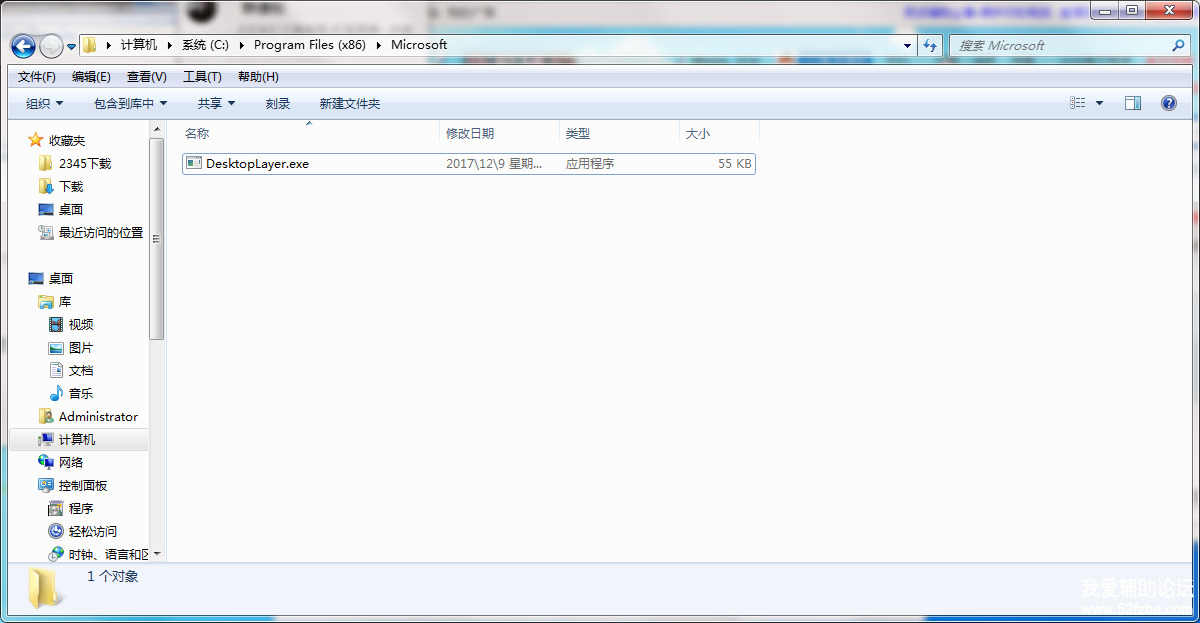Click the 应用程序 type cell

tap(590, 164)
